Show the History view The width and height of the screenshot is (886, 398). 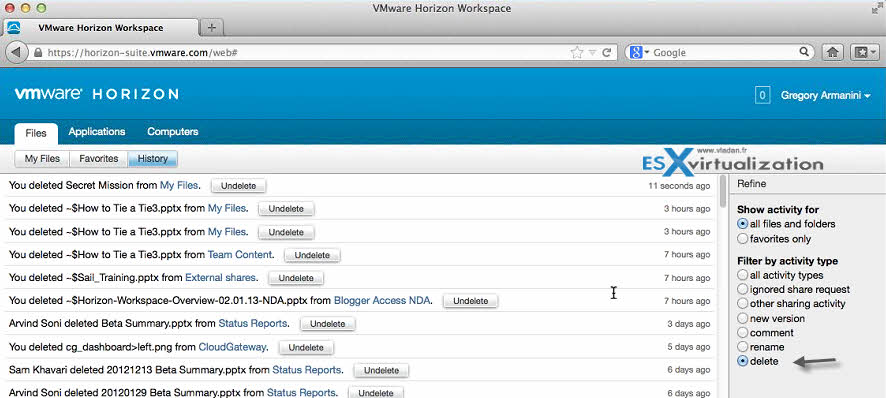[153, 159]
